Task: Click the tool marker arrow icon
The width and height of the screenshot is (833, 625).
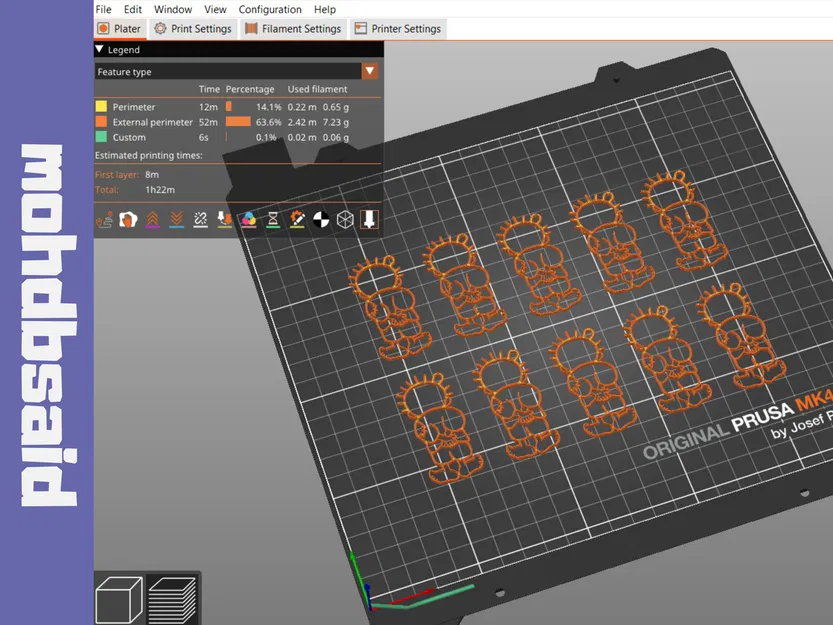Action: point(369,219)
